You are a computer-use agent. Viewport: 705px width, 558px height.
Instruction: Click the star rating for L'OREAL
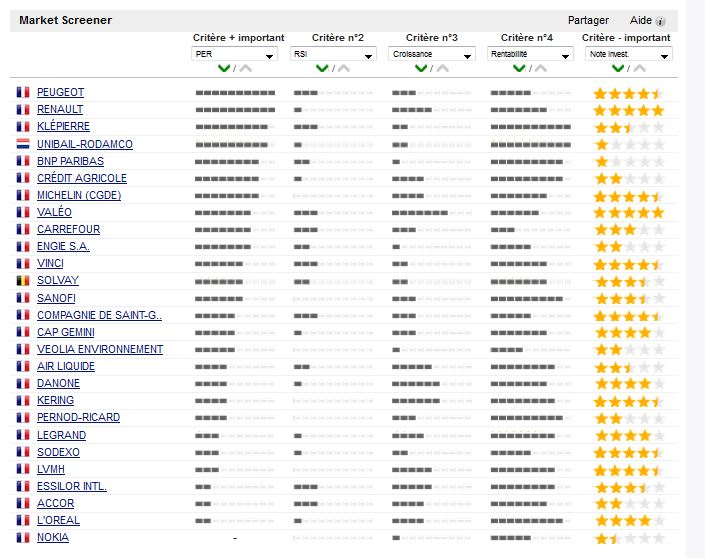[x=629, y=521]
